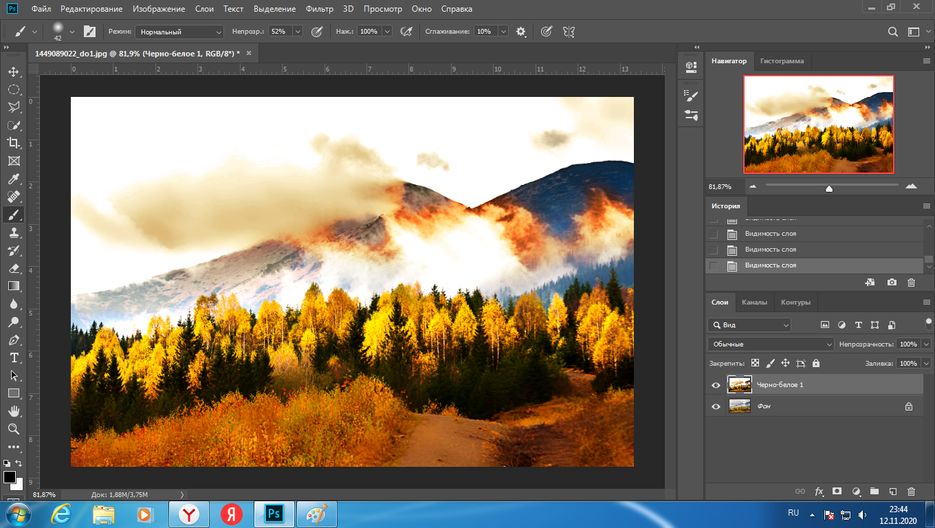935x528 pixels.
Task: Open layer blend mode Обычные dropdown
Action: tap(770, 344)
